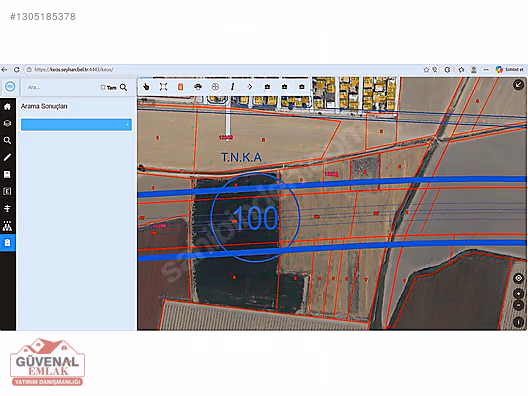Viewport: 528px width, 396px height.
Task: Go back in the browser
Action: [4, 70]
